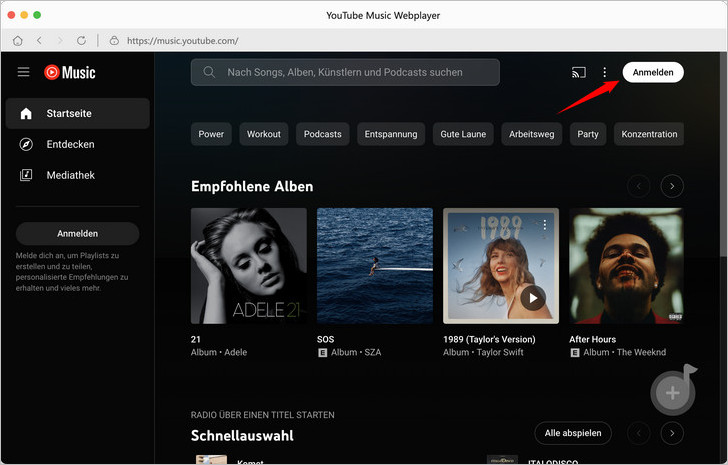Open the Adele 21 album cover
The height and width of the screenshot is (465, 728).
[x=249, y=266]
